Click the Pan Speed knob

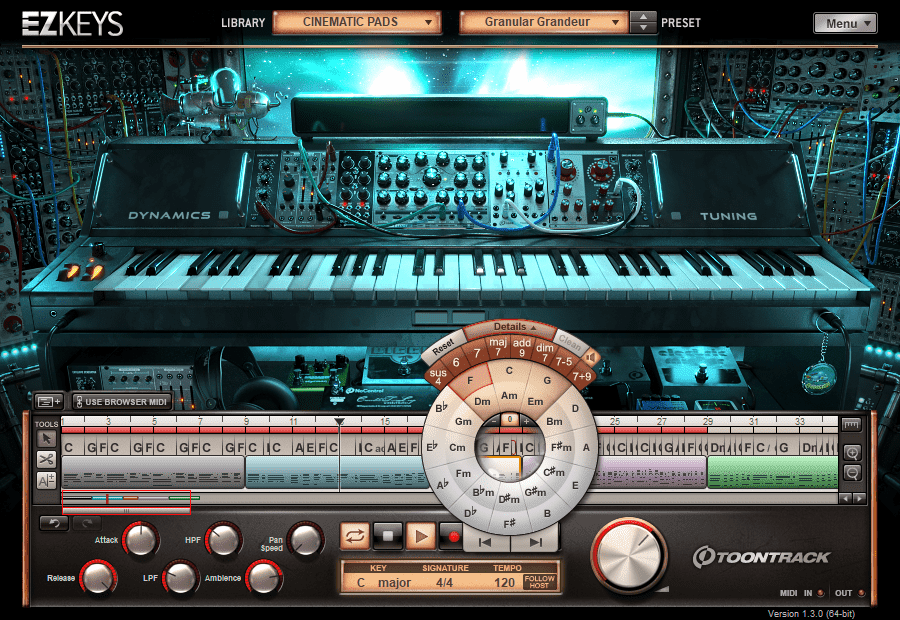pyautogui.click(x=305, y=539)
